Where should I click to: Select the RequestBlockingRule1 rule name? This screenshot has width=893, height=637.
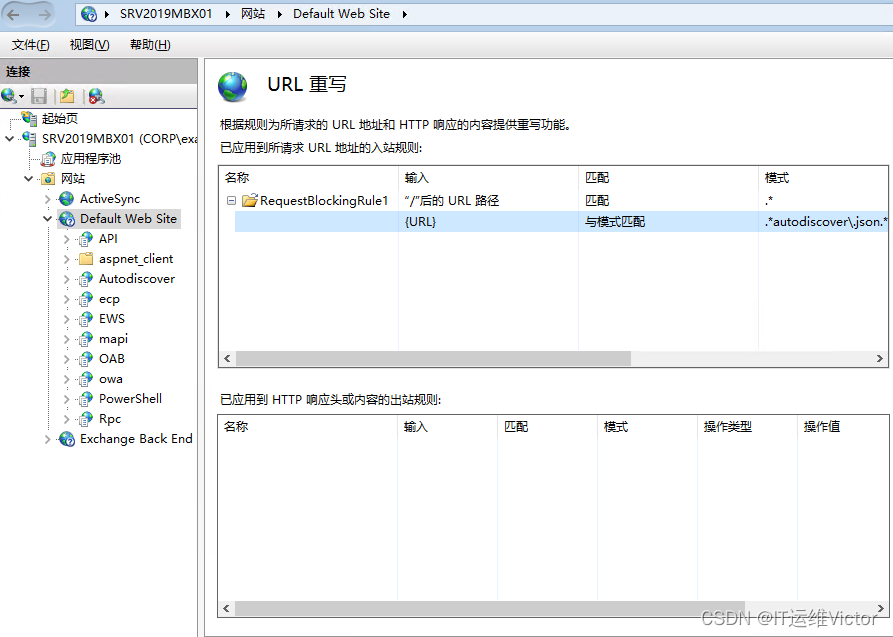click(324, 200)
